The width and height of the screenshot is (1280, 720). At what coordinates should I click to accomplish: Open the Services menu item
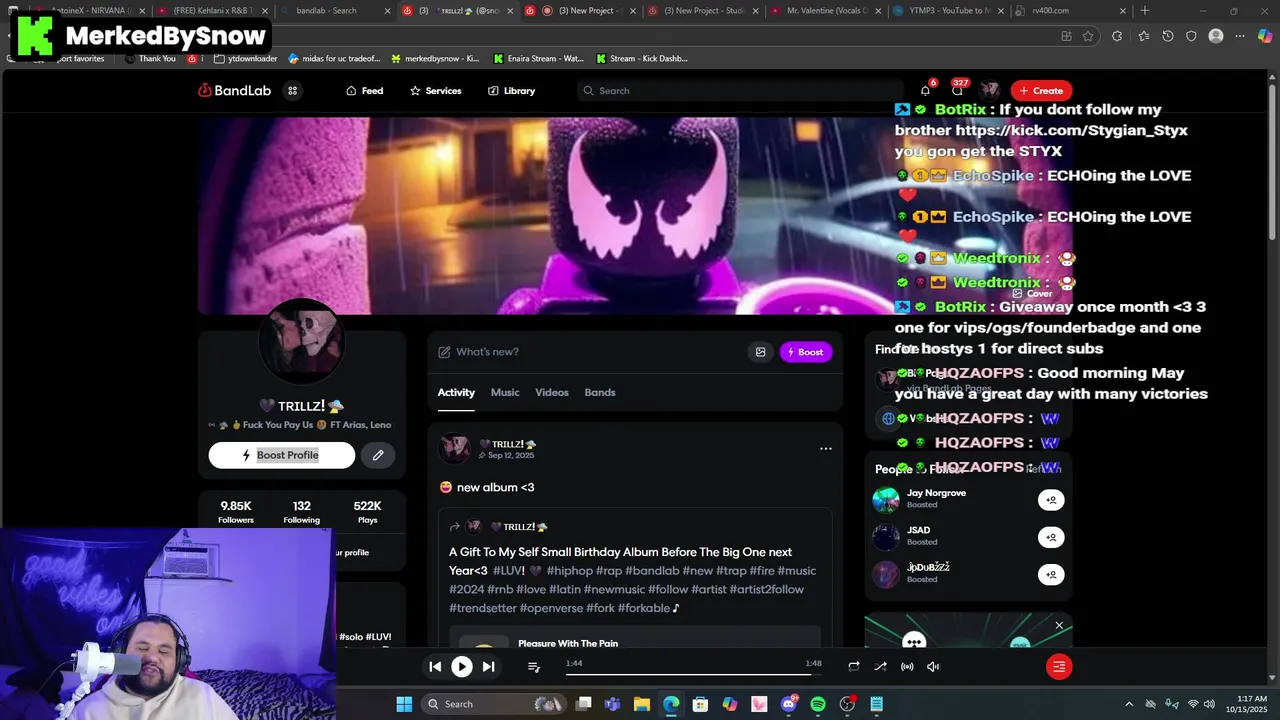coord(435,91)
